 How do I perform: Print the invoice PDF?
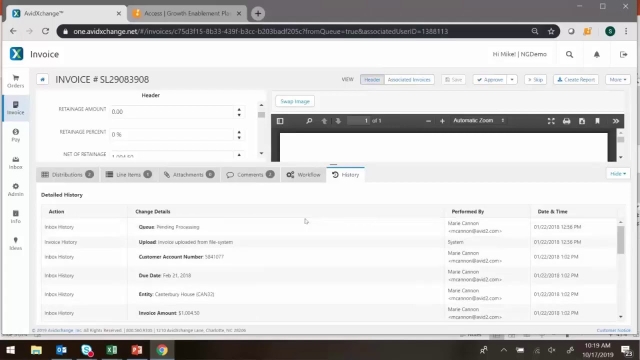567,121
